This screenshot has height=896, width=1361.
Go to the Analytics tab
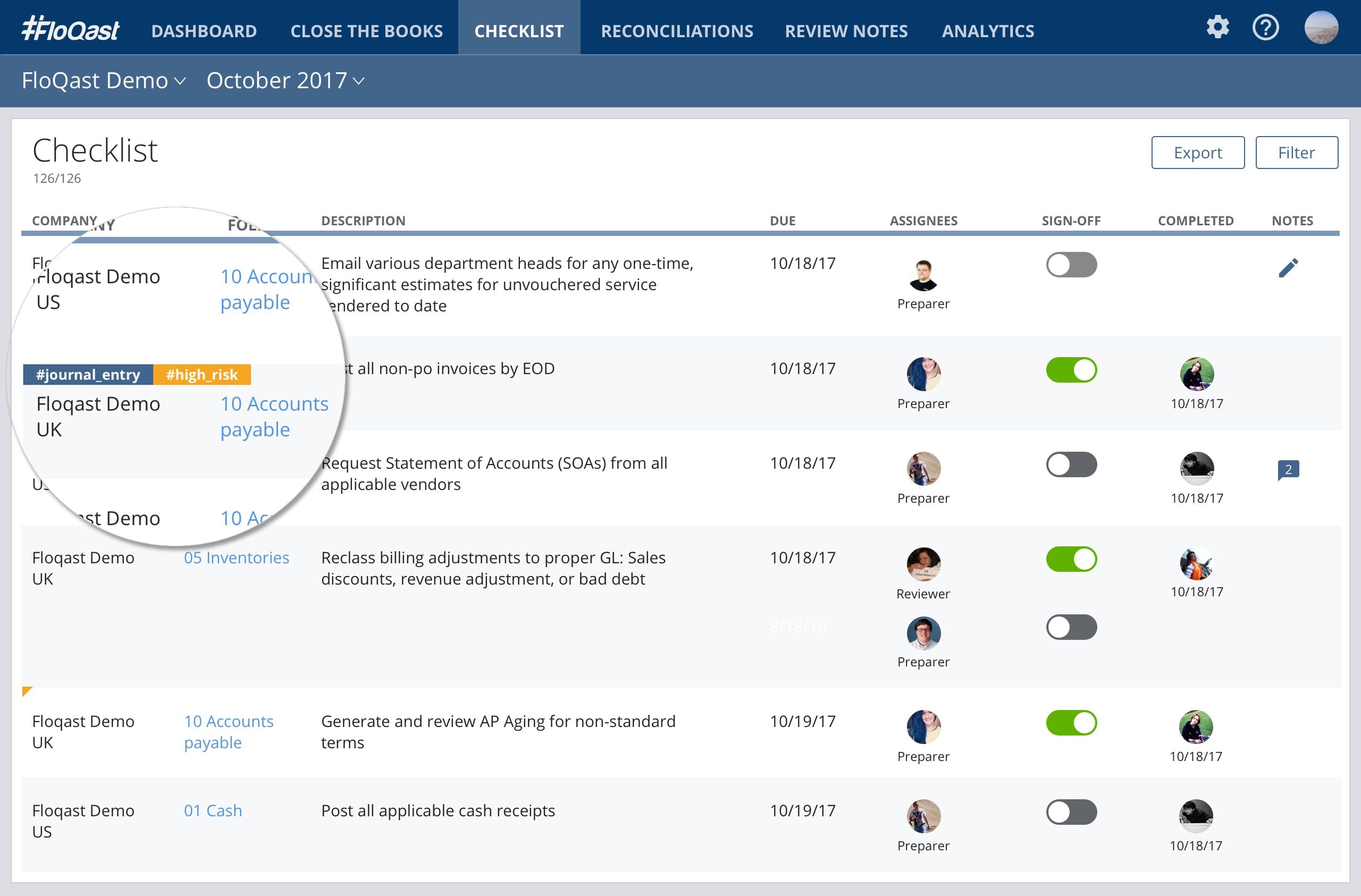coord(988,31)
